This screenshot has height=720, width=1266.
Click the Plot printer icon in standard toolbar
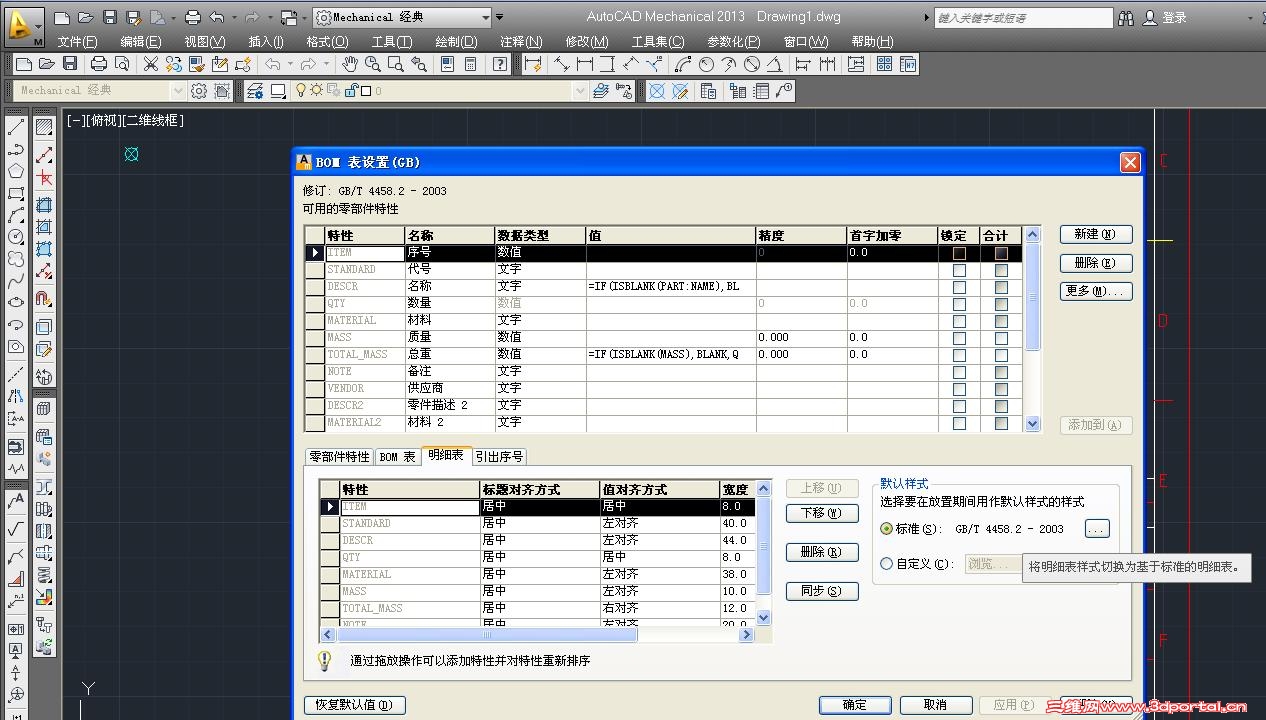pyautogui.click(x=98, y=64)
